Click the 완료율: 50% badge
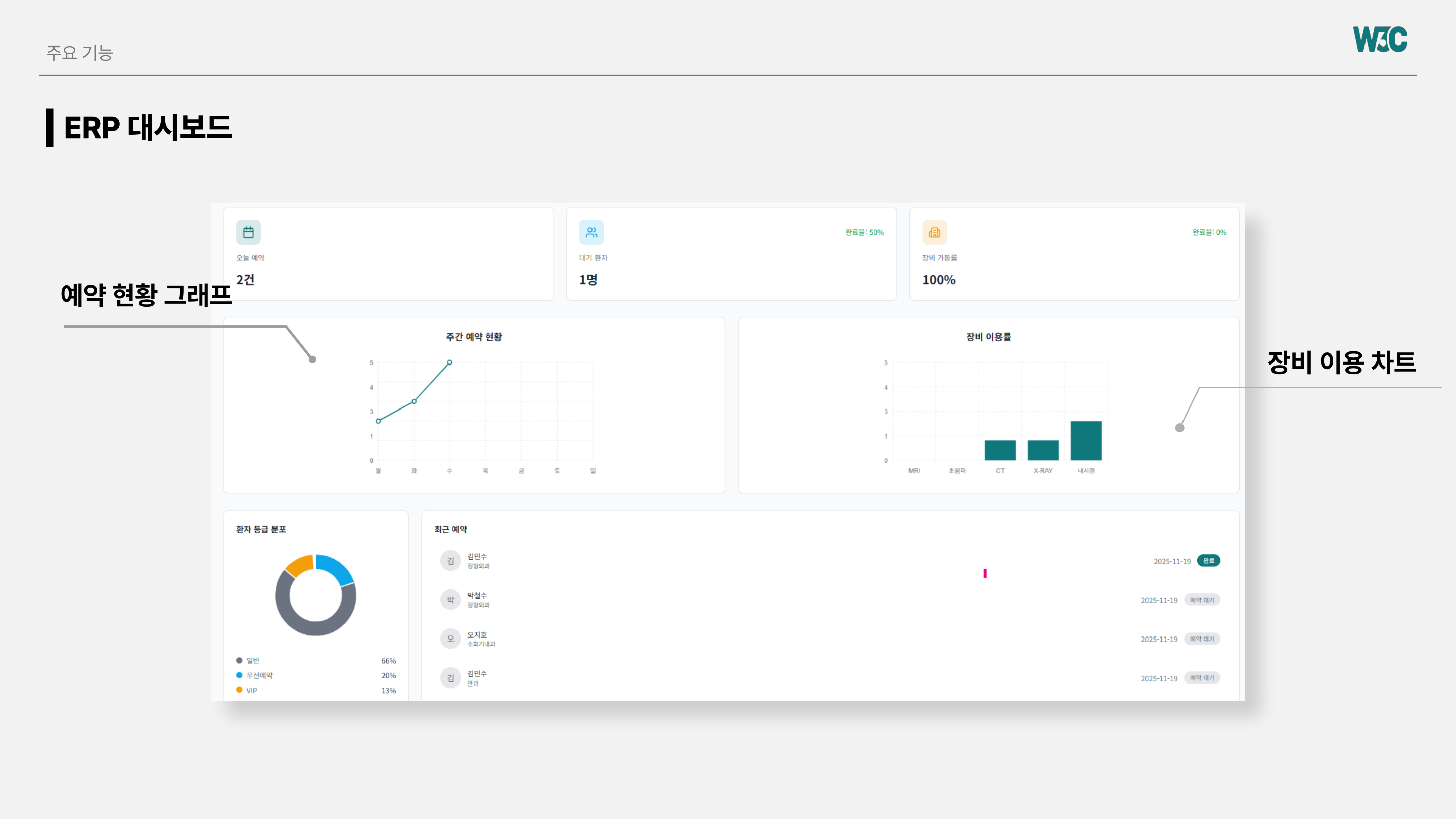 click(866, 232)
